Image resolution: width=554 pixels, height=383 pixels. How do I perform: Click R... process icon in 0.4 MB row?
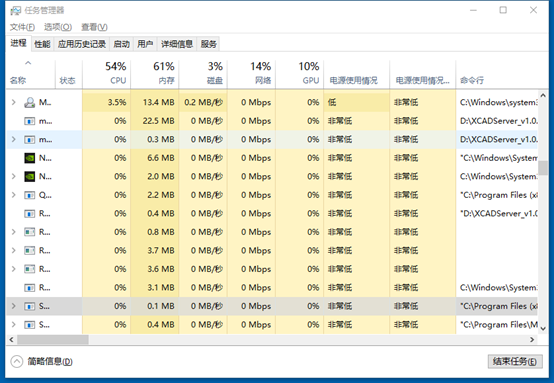pos(29,213)
